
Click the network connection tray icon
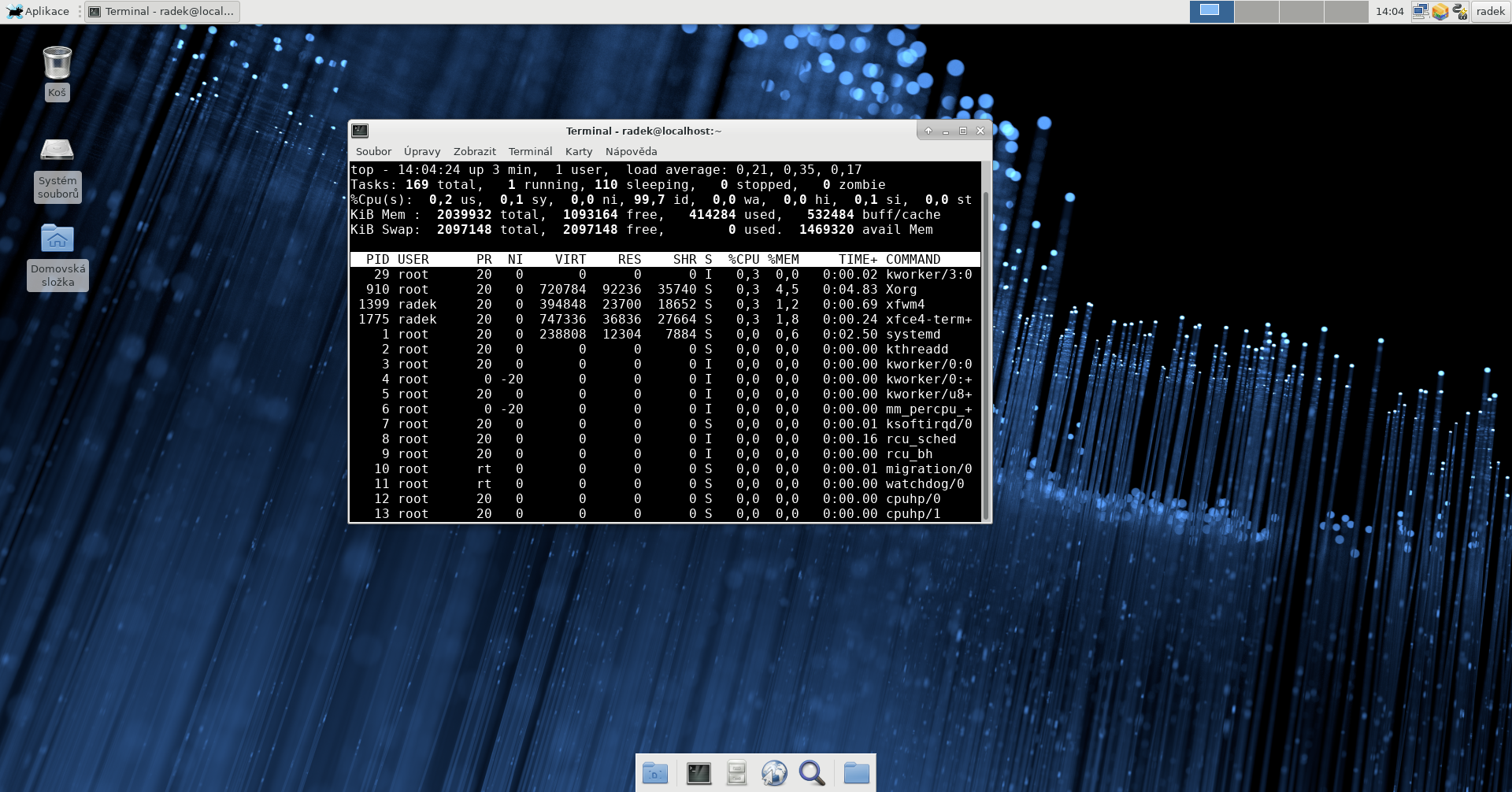point(1420,11)
